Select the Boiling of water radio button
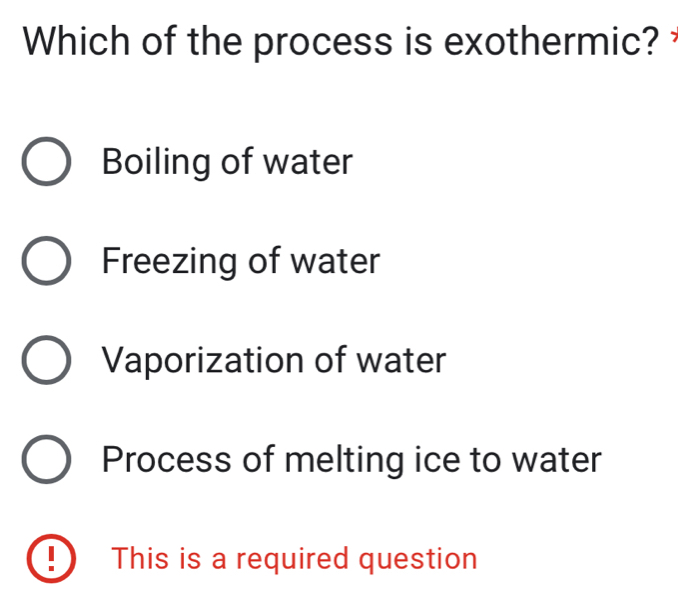The height and width of the screenshot is (590, 678). pyautogui.click(x=46, y=163)
